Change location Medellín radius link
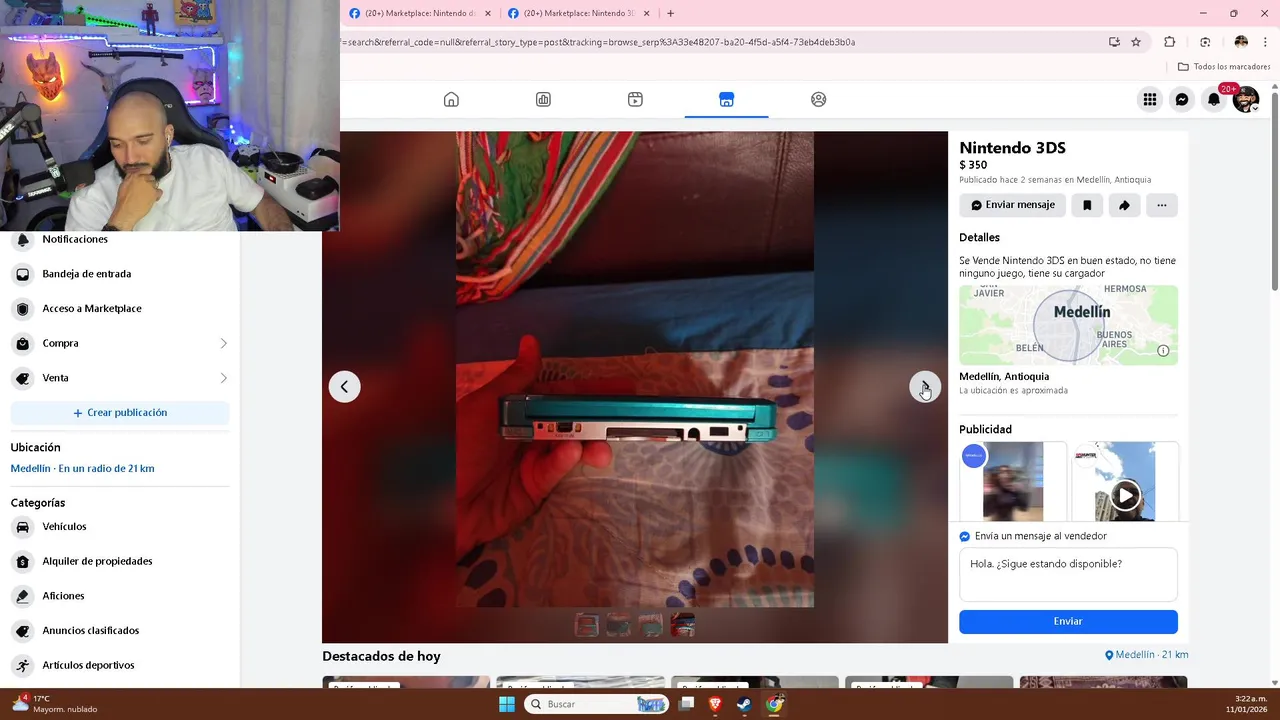This screenshot has width=1280, height=720. [82, 469]
